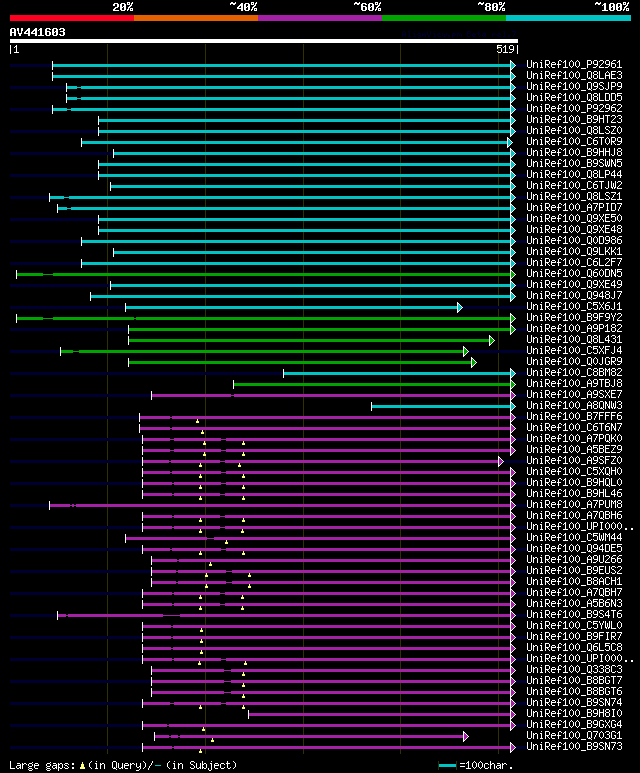Click the green alignment bar for UniRef100_B9F9Y2
The image size is (640, 773).
click(x=264, y=318)
